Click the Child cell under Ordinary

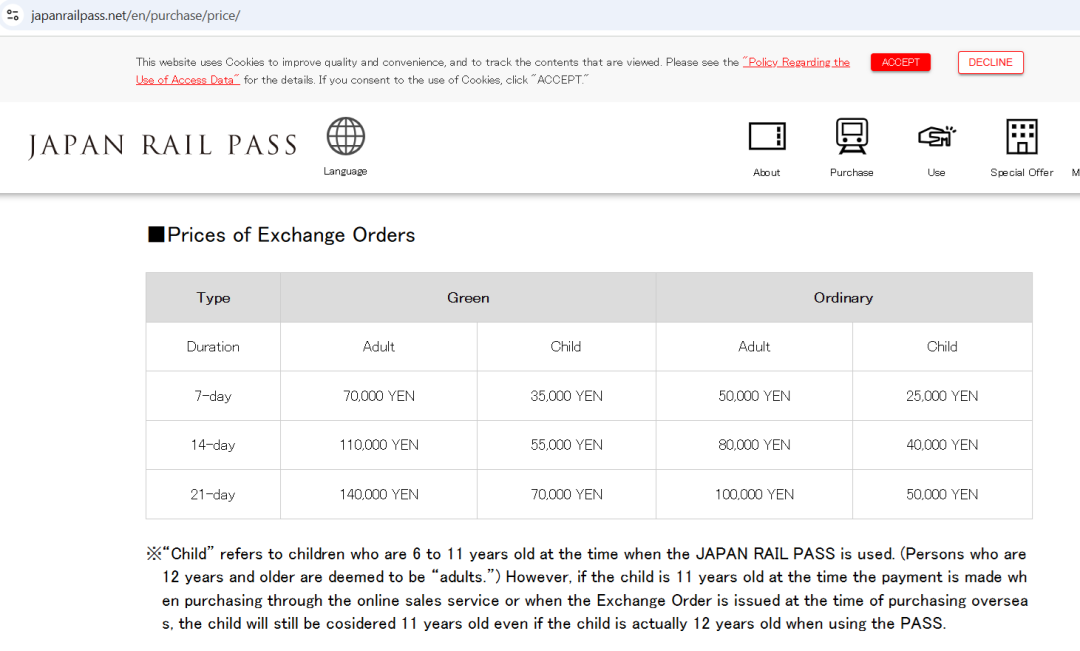942,347
